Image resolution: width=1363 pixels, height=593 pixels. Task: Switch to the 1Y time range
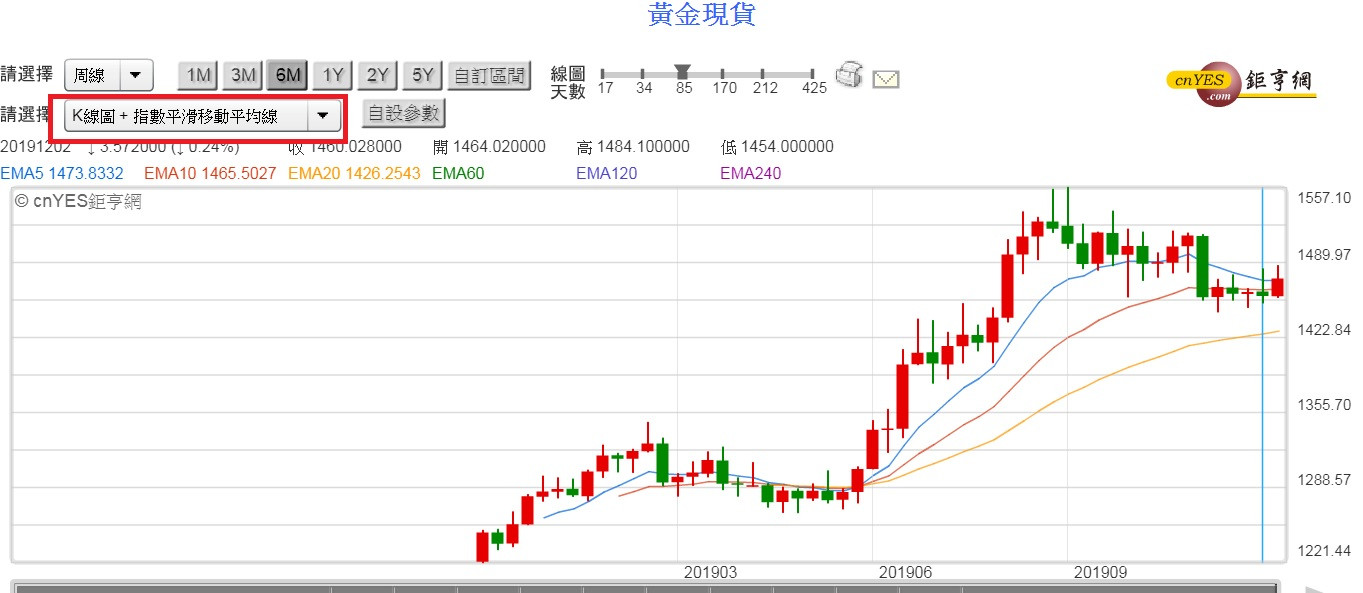click(333, 75)
